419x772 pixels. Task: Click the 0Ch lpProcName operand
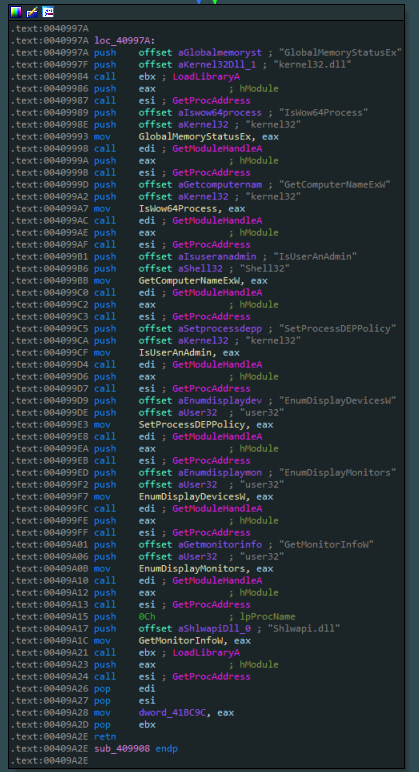(147, 616)
